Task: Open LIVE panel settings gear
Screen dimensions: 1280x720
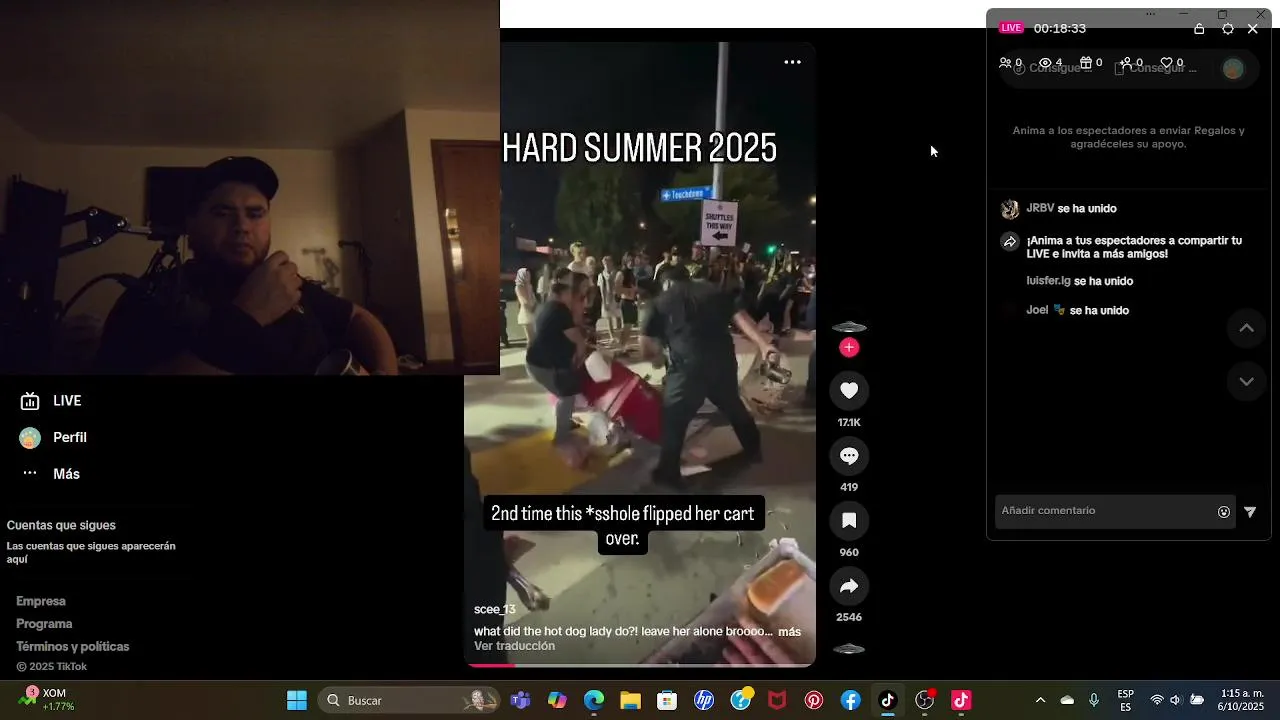Action: tap(1228, 29)
